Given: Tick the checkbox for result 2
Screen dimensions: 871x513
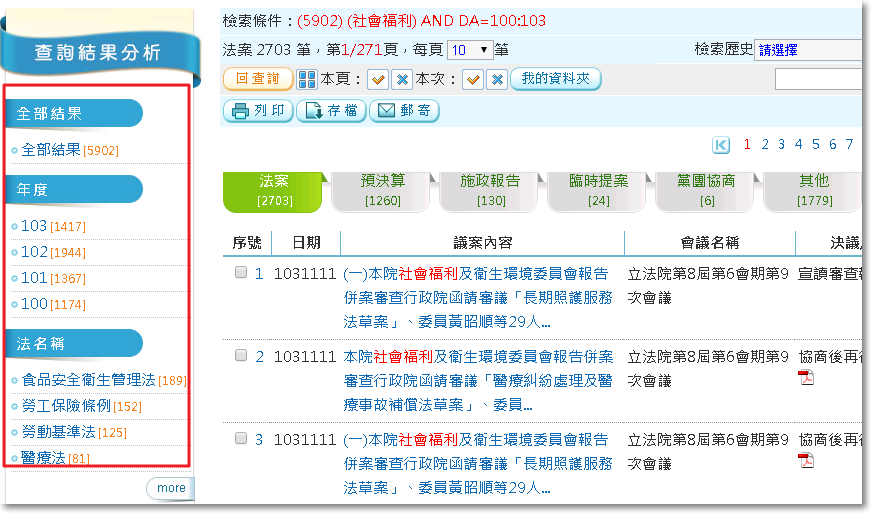Looking at the screenshot, I should pos(241,355).
